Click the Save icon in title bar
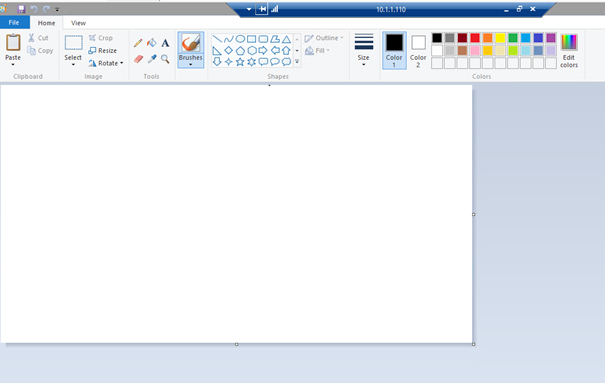 pyautogui.click(x=21, y=9)
